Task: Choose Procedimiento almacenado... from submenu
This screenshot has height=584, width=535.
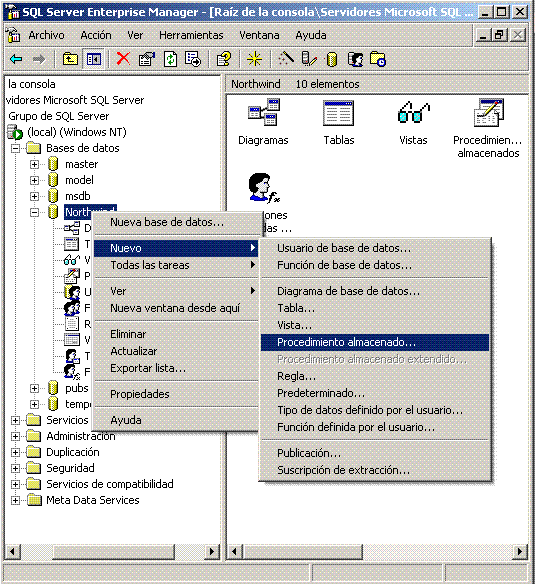Action: click(x=375, y=342)
